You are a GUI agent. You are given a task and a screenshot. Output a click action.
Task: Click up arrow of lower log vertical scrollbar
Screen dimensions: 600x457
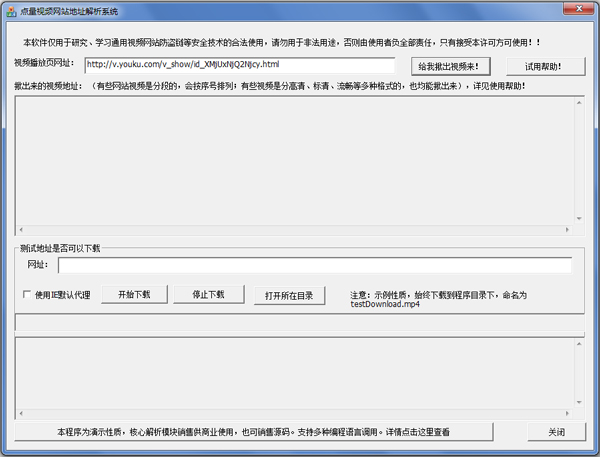click(x=579, y=344)
